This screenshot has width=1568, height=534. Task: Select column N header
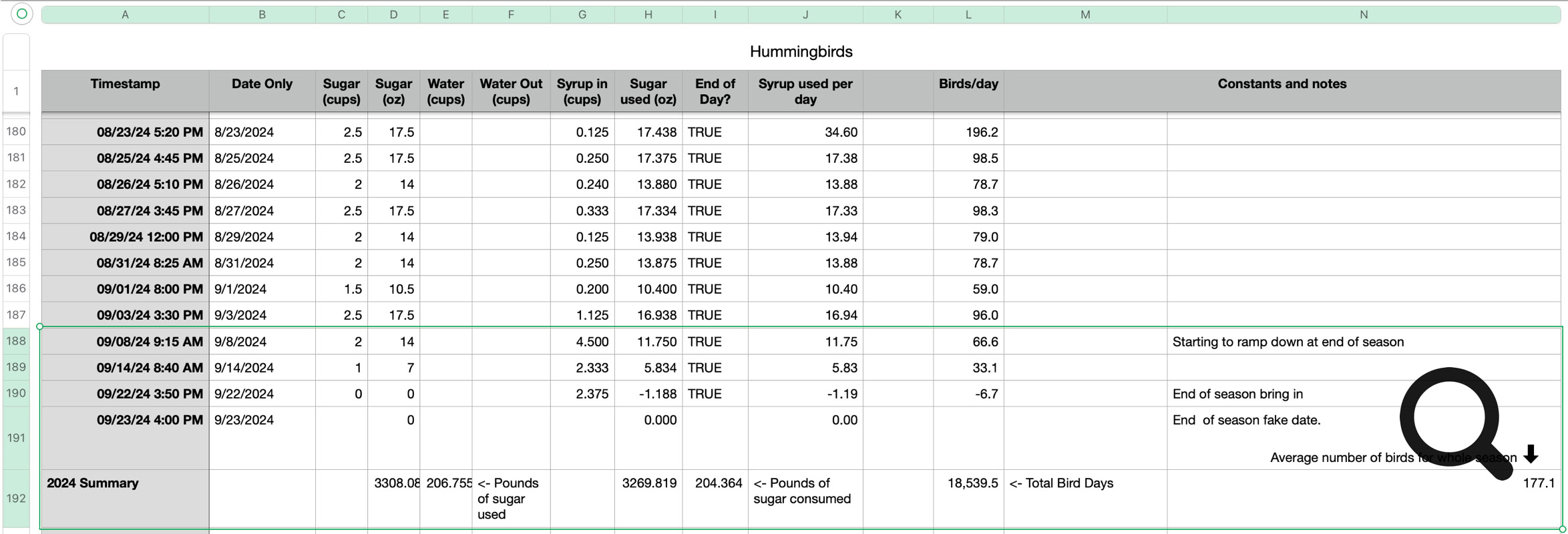(1363, 15)
